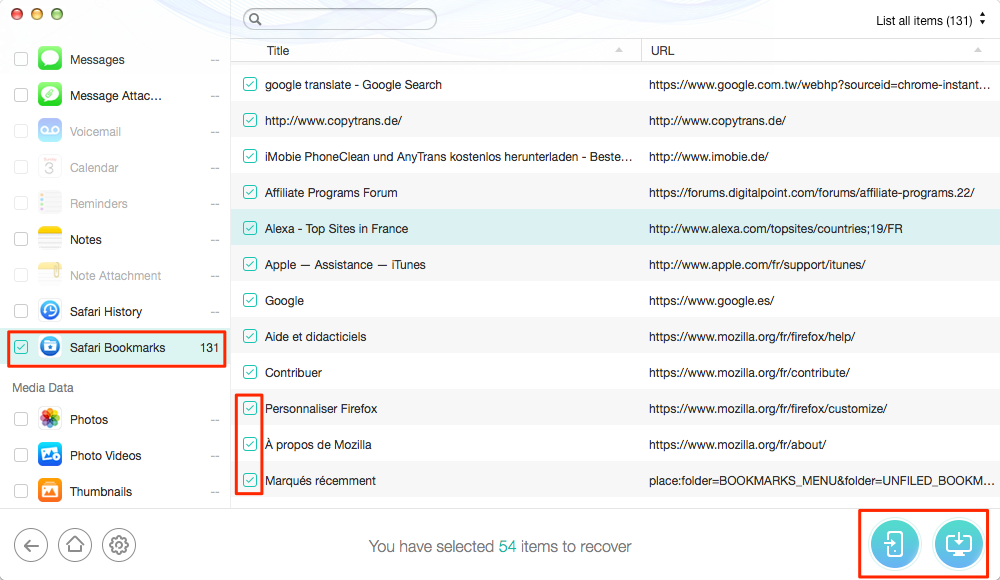This screenshot has width=1000, height=580.
Task: Uncheck the À propos de Mozilla checkbox
Action: coord(250,444)
